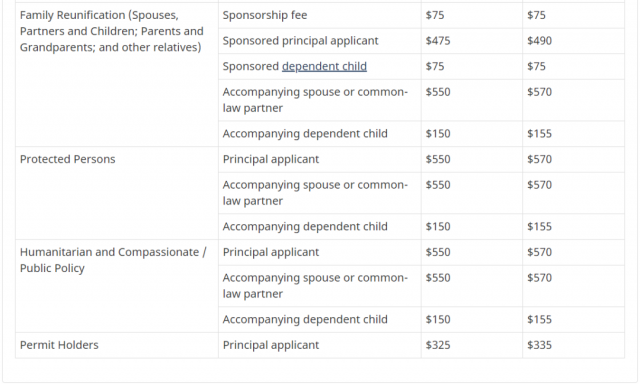Screen dimensions: 640x385
Task: Click the $335 permit holder fee
Action: (539, 345)
